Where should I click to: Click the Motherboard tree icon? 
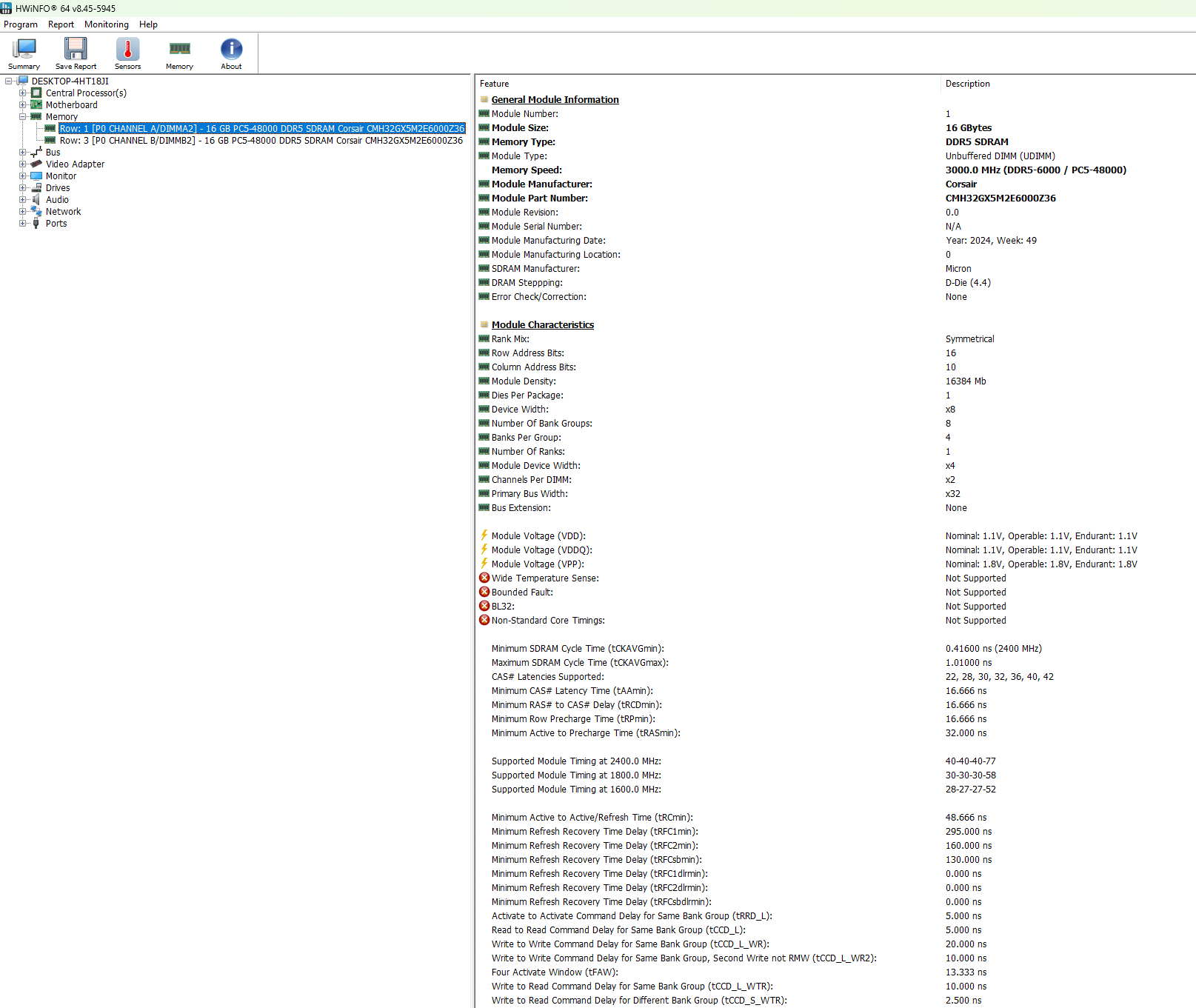pos(36,104)
